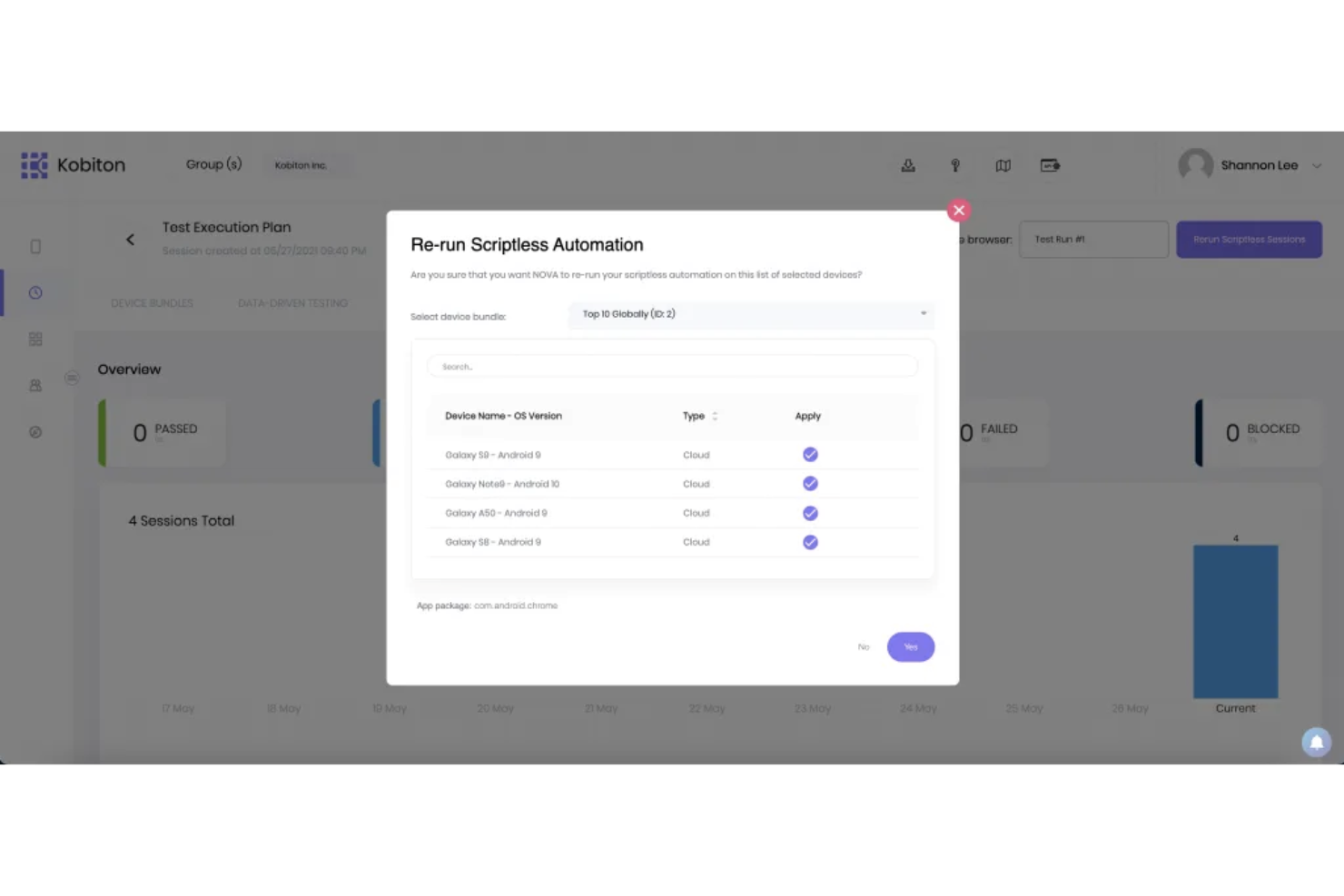This screenshot has width=1344, height=896.
Task: Click the Cloud type cell for Galaxy Note9
Action: click(697, 484)
